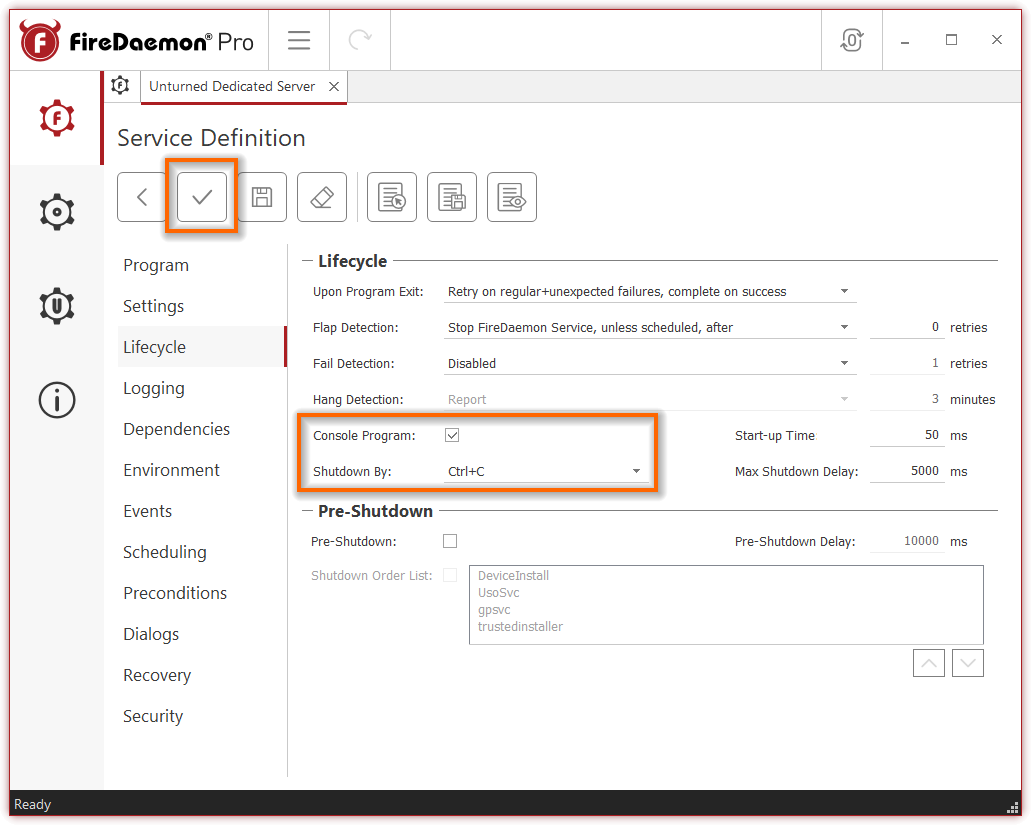Click the services list gear tab icon

click(120, 85)
